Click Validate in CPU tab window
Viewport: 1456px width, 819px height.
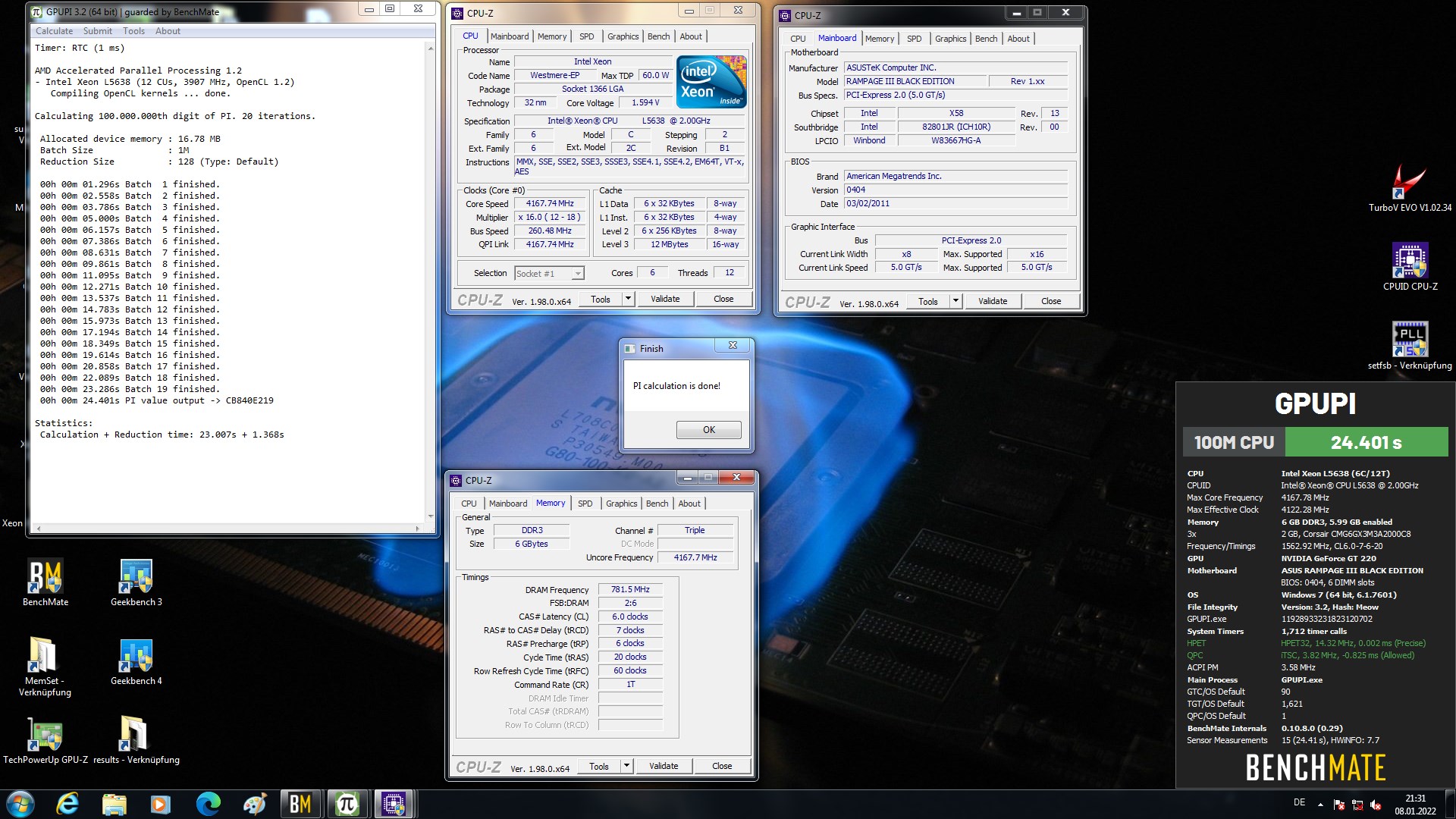click(x=665, y=299)
